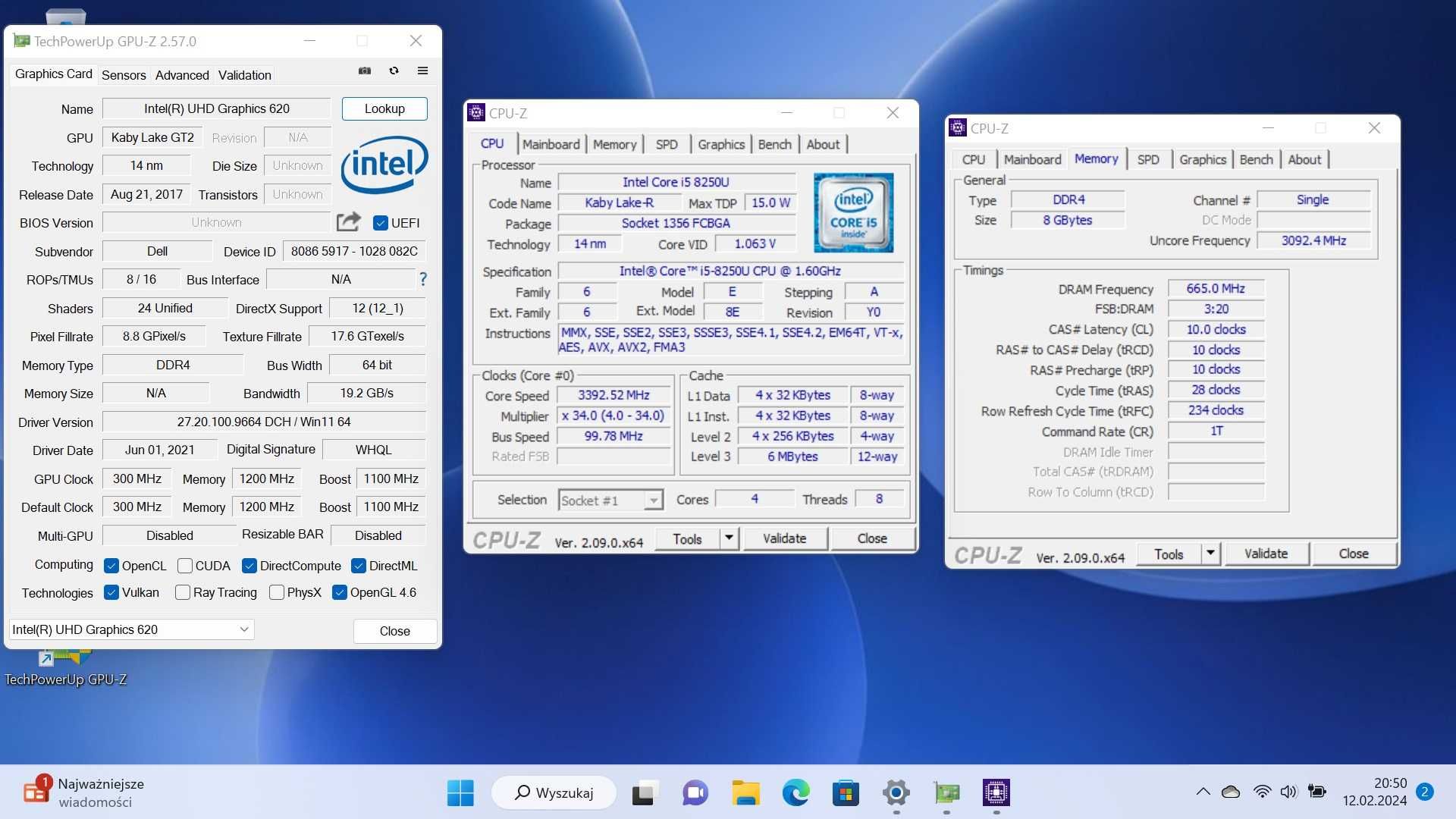Click Validate in CPU-Z CPU window
Viewport: 1456px width, 819px height.
[x=785, y=538]
